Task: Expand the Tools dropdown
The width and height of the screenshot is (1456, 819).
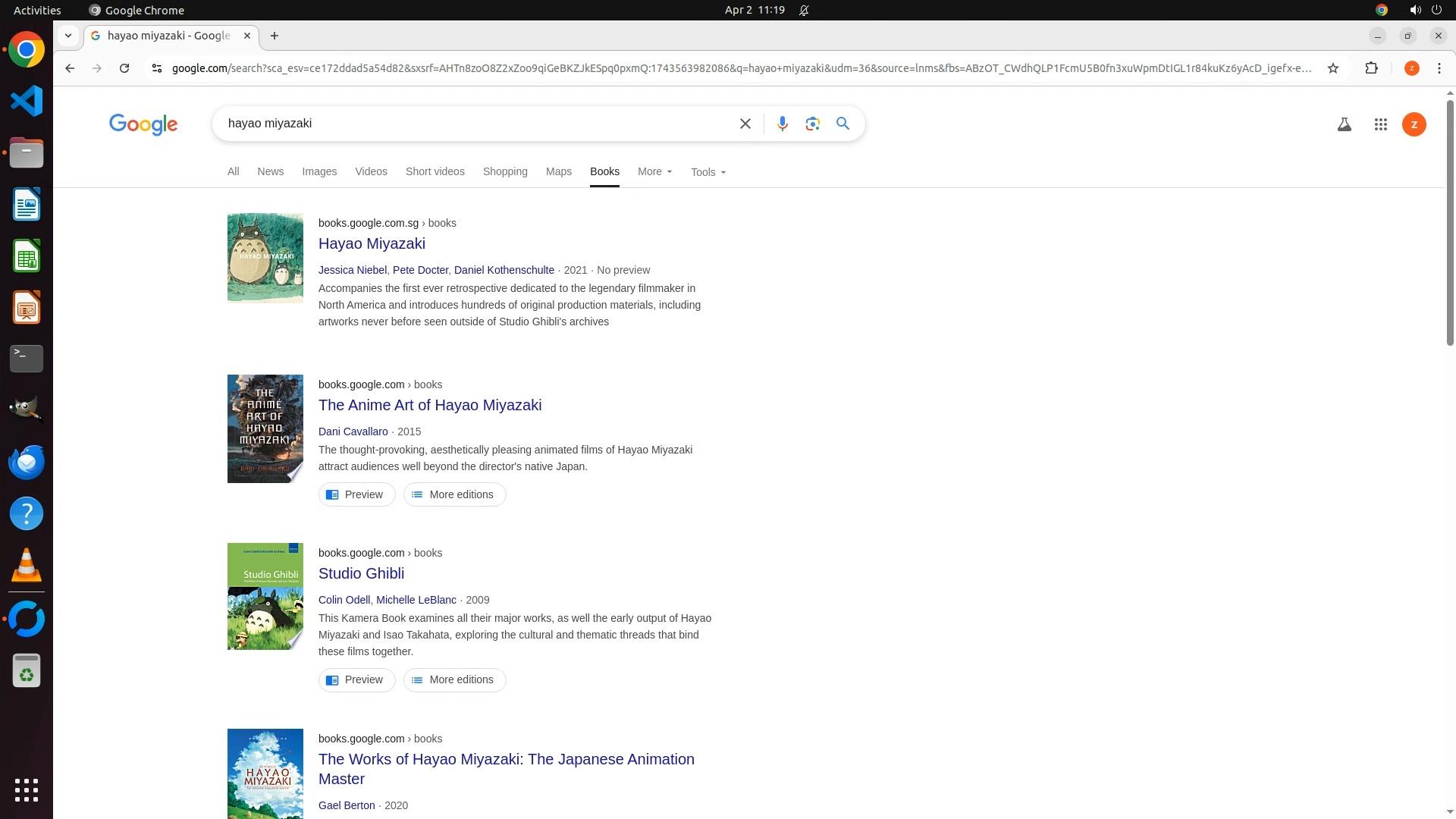Action: (708, 172)
